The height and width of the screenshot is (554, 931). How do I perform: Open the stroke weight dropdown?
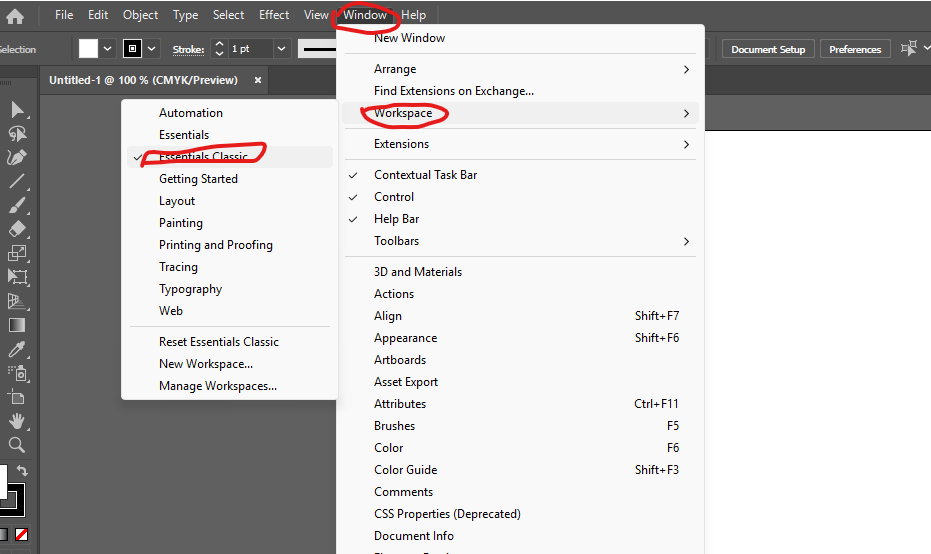pos(281,49)
